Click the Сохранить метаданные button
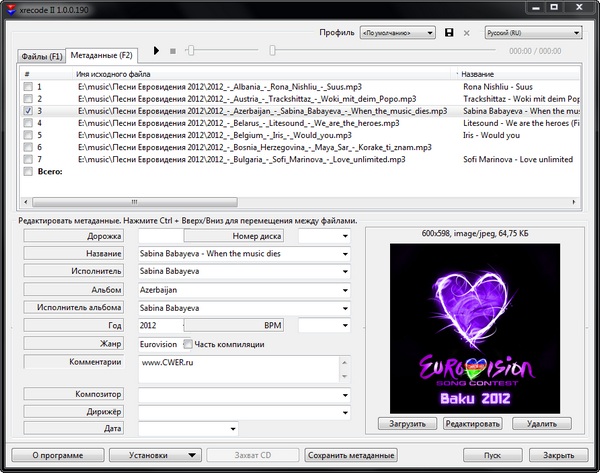 point(356,455)
